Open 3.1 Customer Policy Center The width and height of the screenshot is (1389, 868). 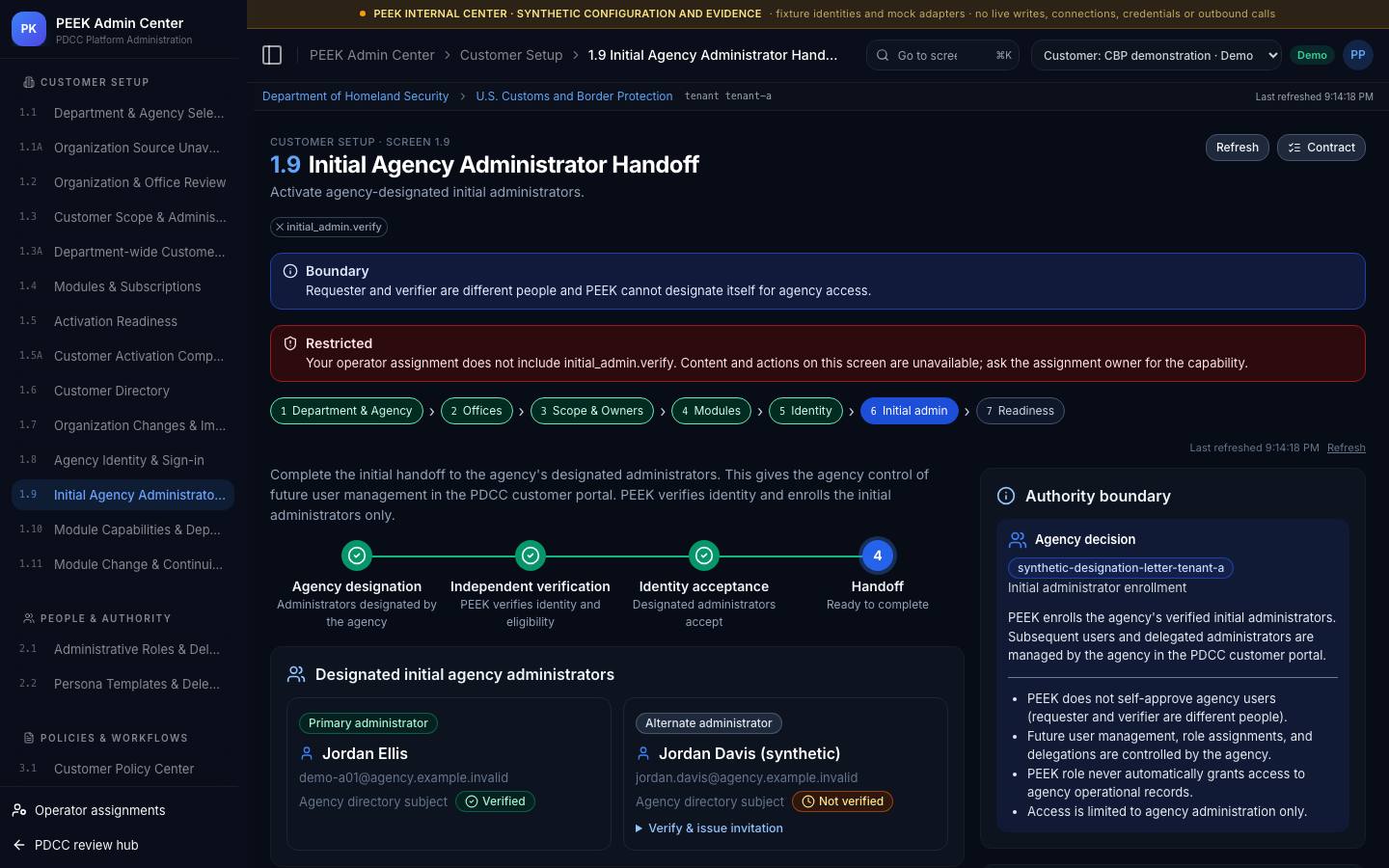[x=123, y=769]
